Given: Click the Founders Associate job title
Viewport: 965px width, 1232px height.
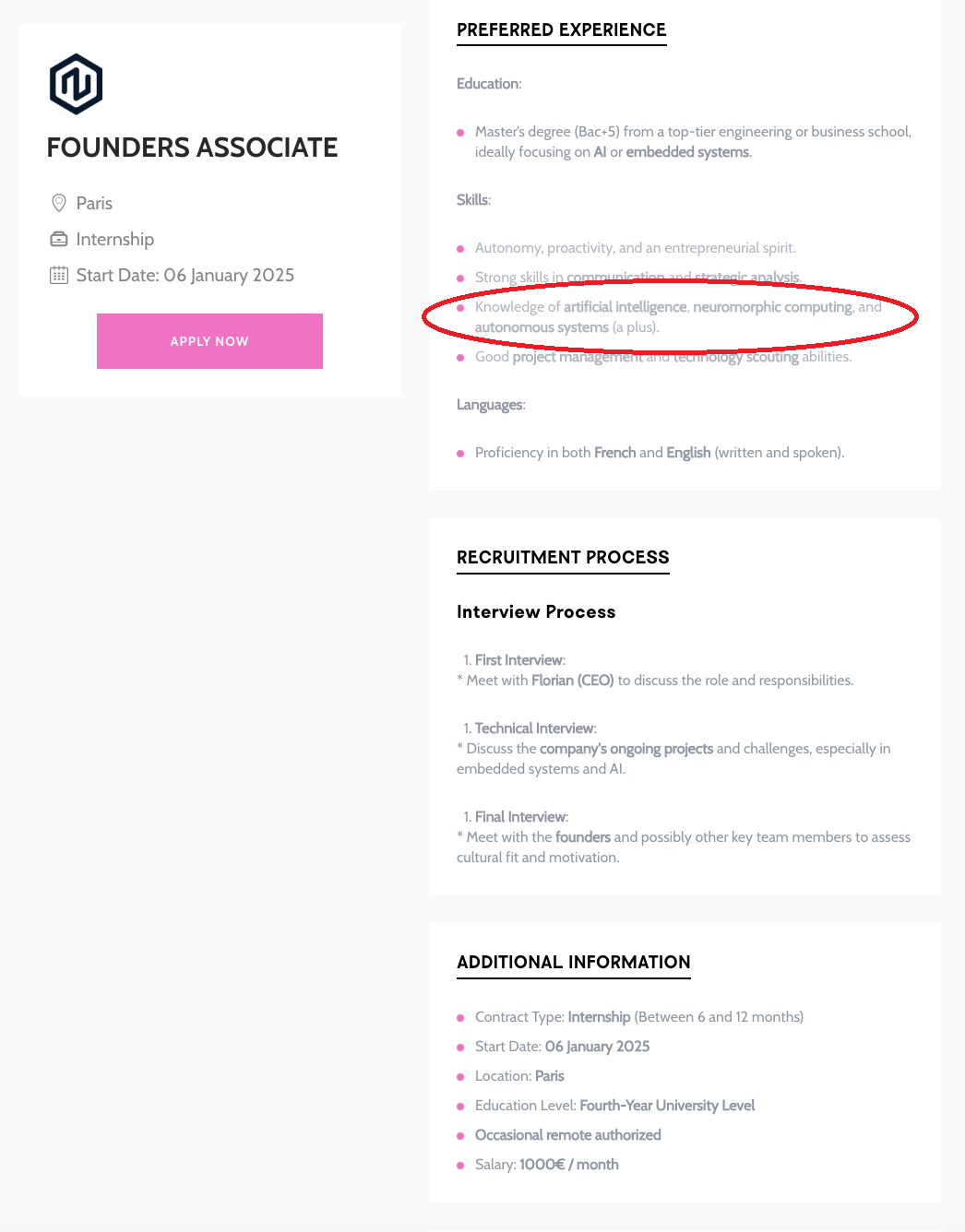Looking at the screenshot, I should 192,148.
